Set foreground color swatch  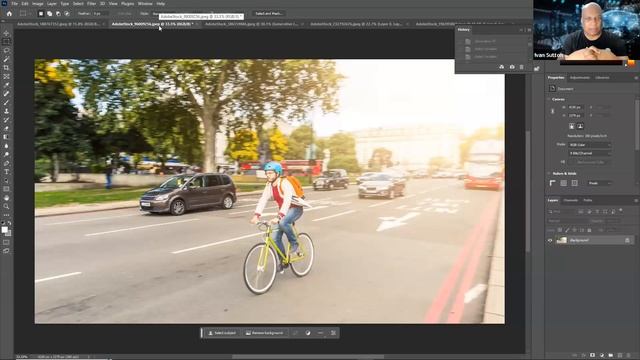click(4, 230)
